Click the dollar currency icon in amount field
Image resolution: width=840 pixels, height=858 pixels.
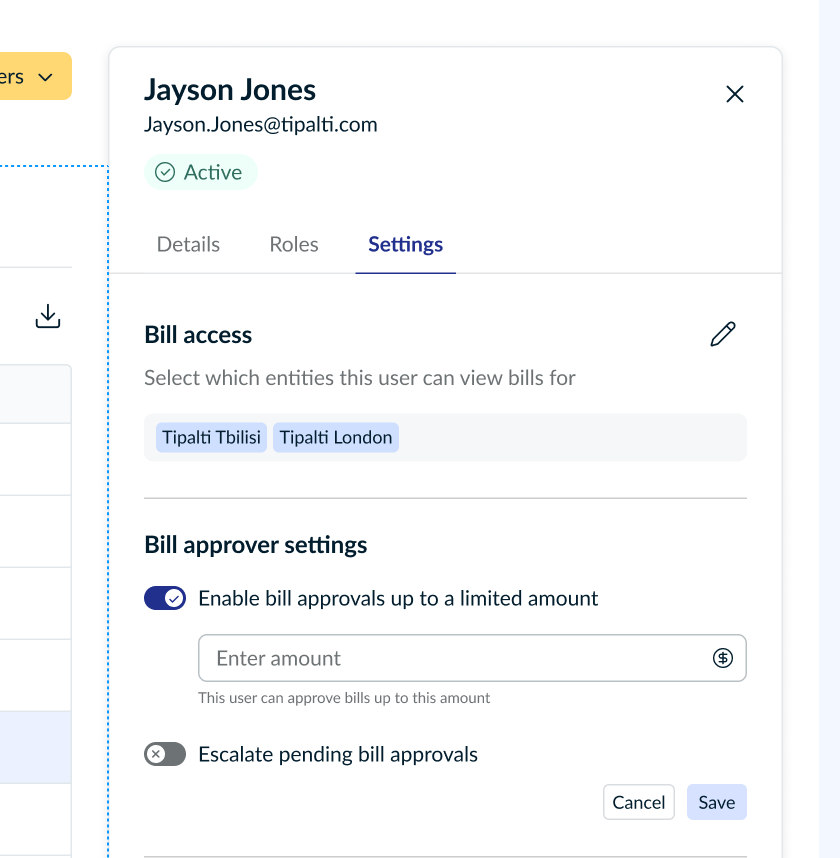coord(722,658)
